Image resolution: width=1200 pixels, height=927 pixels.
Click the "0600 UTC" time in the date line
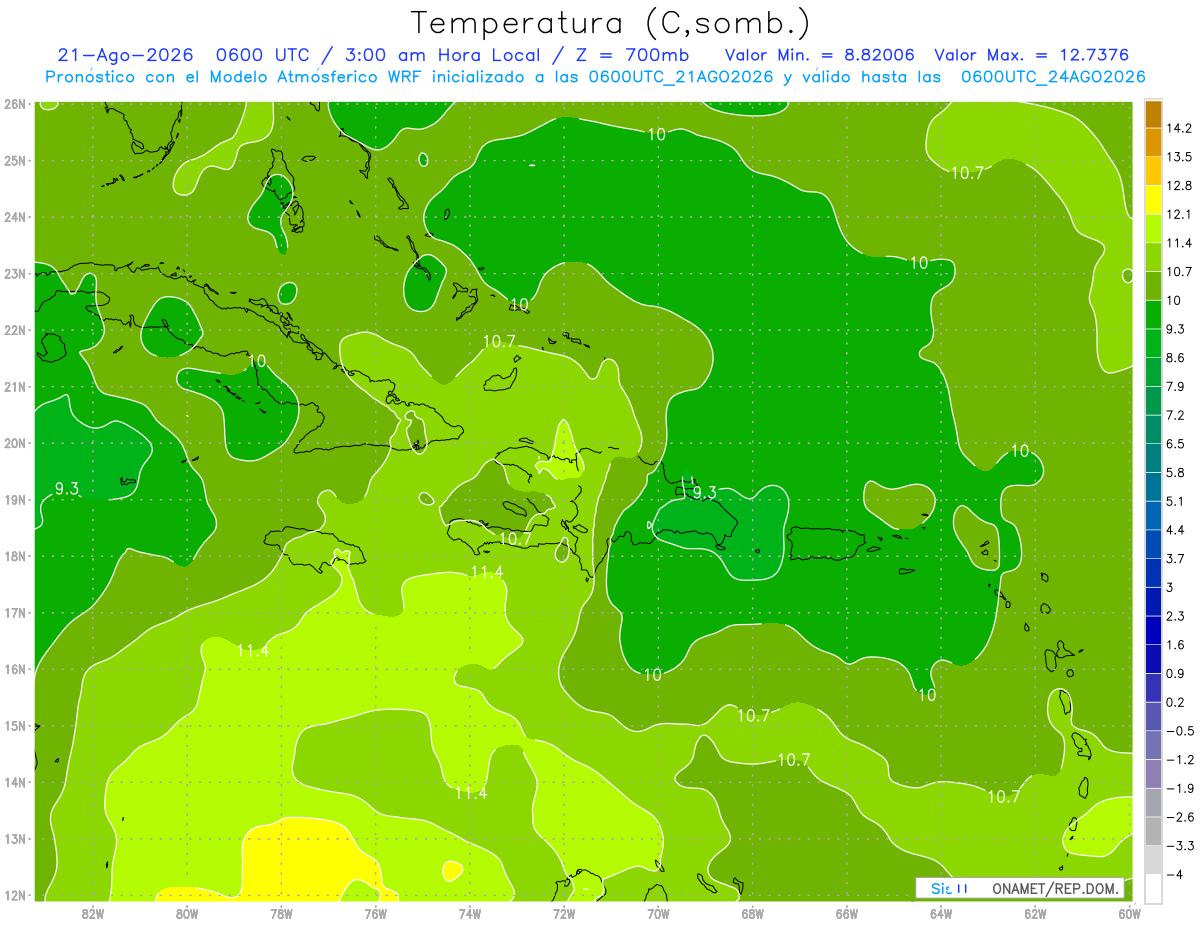pos(265,55)
